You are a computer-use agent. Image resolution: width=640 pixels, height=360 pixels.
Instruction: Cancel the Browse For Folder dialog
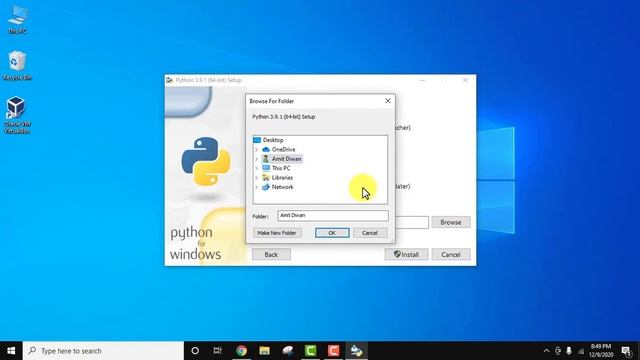pos(370,233)
